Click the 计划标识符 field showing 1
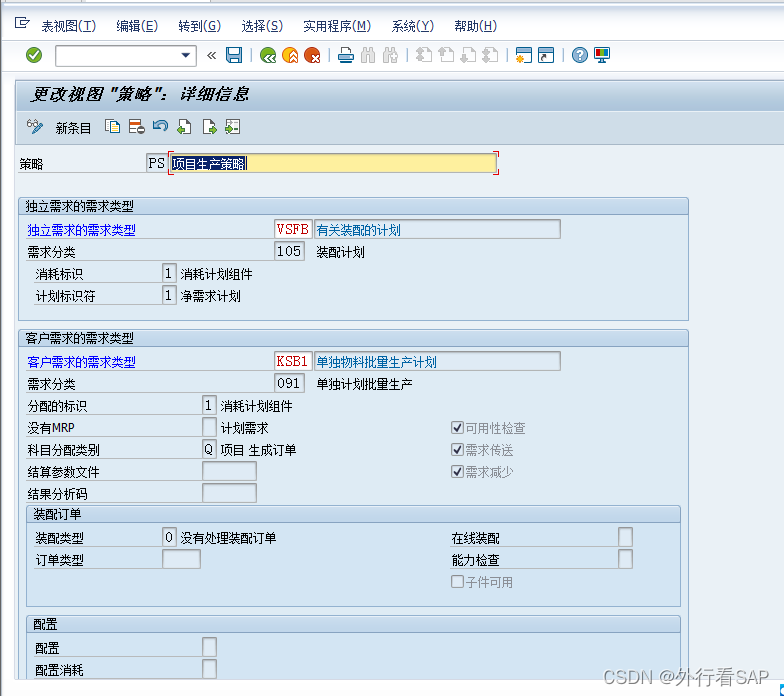Viewport: 784px width, 696px height. click(x=169, y=295)
